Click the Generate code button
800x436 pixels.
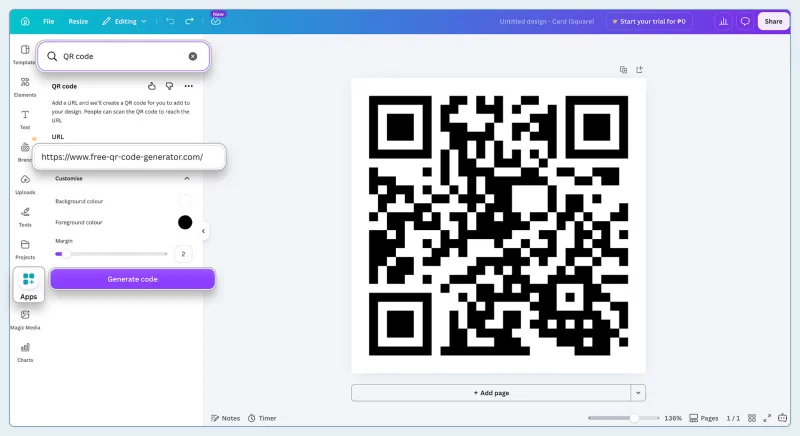[132, 279]
